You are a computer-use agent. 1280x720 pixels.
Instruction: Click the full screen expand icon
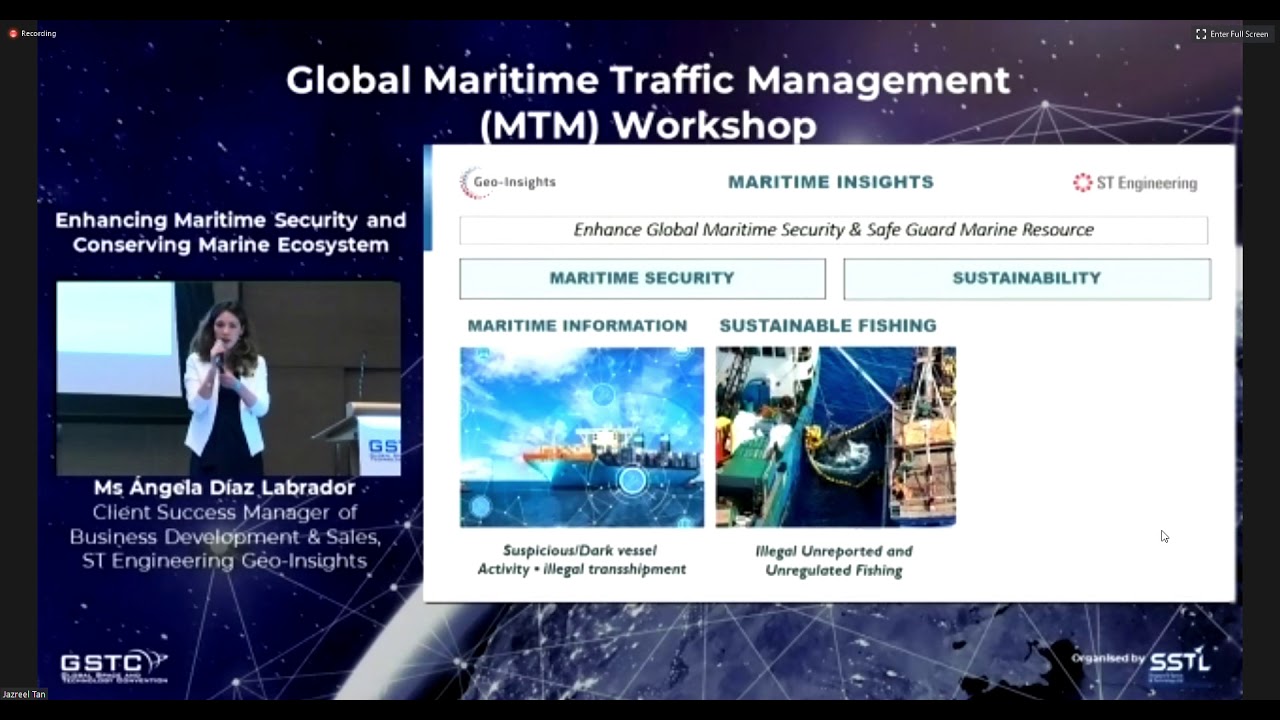pos(1200,34)
